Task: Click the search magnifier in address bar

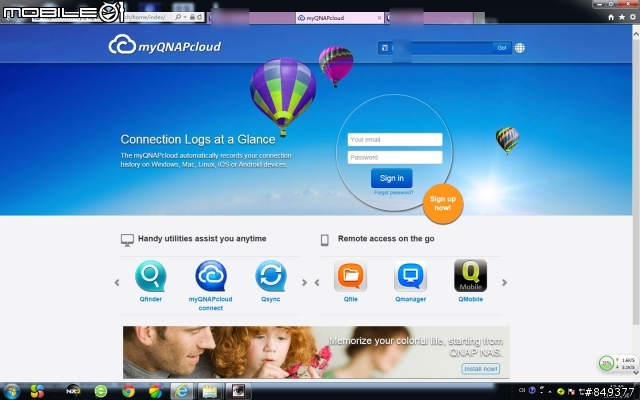Action: tap(178, 17)
